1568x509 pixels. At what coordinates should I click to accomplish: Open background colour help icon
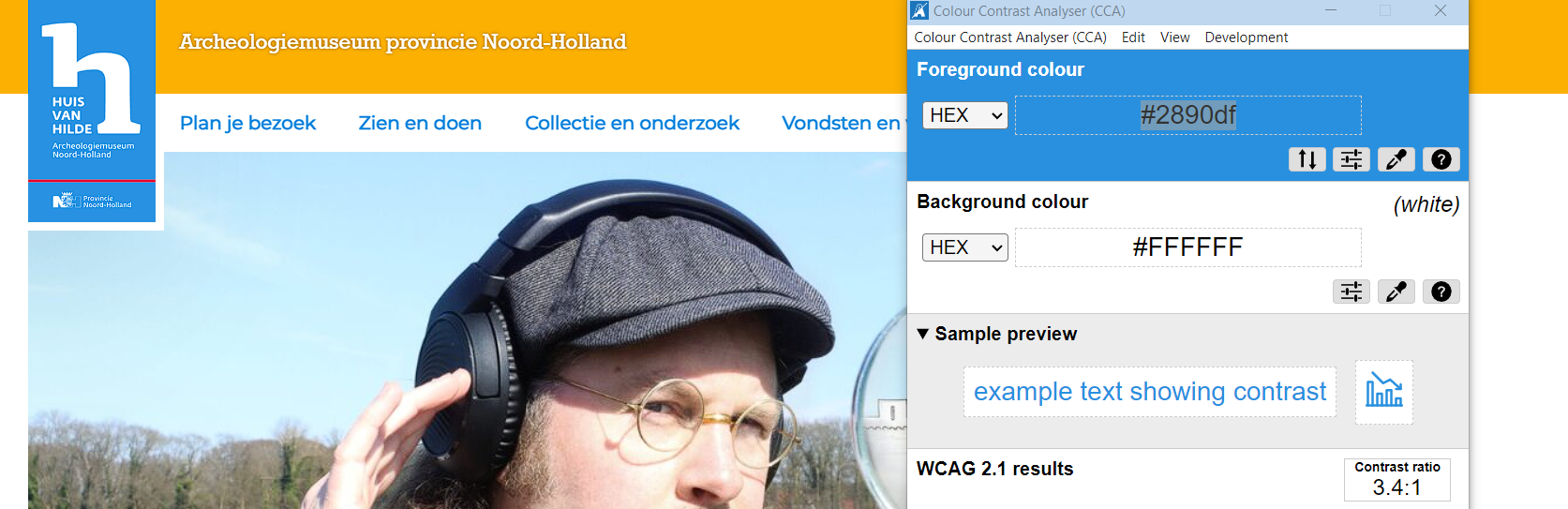click(x=1441, y=292)
